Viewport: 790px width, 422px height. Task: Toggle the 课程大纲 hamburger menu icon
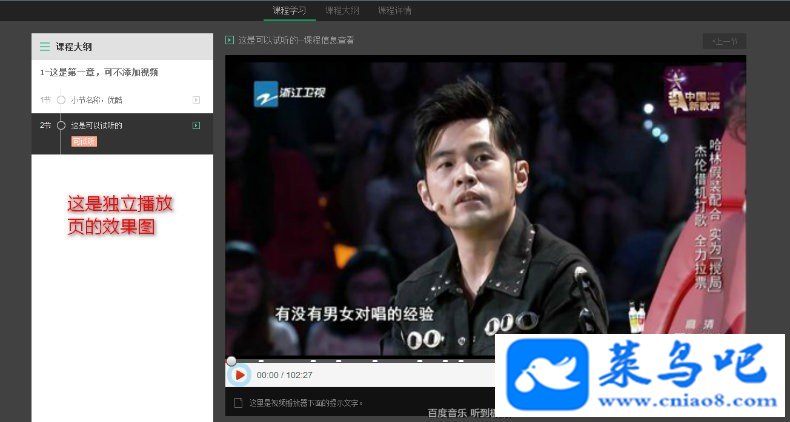(45, 47)
